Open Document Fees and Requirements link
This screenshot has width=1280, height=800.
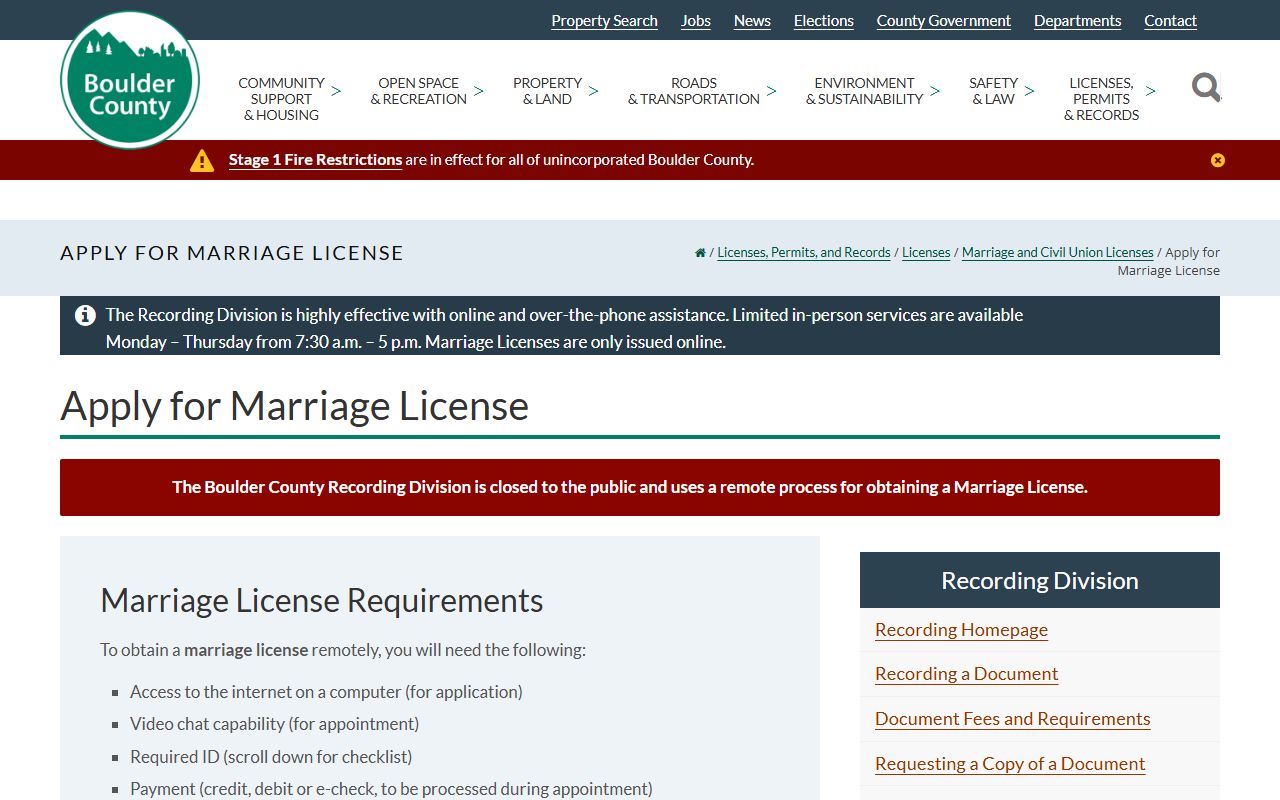pyautogui.click(x=1012, y=719)
